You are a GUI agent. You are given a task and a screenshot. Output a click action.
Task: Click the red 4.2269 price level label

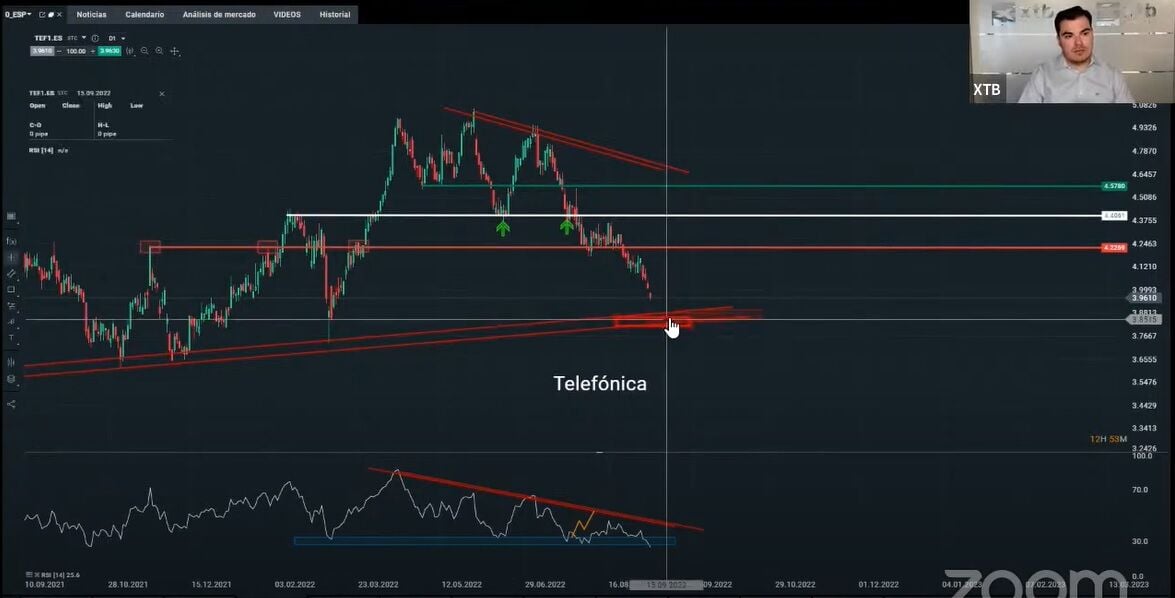click(x=1114, y=248)
